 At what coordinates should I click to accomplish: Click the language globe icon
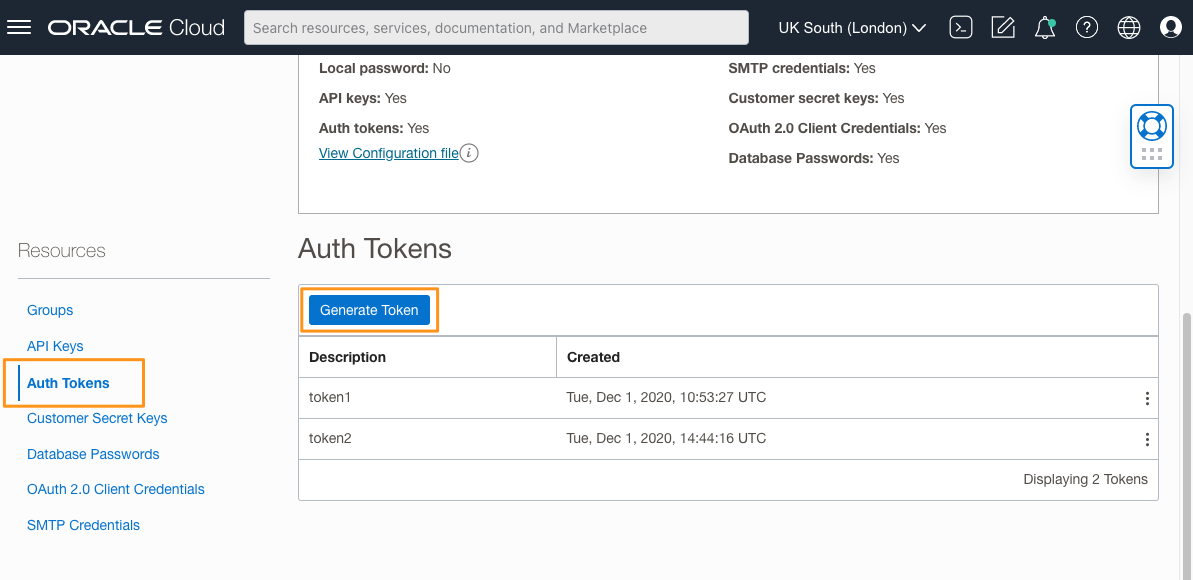coord(1128,27)
